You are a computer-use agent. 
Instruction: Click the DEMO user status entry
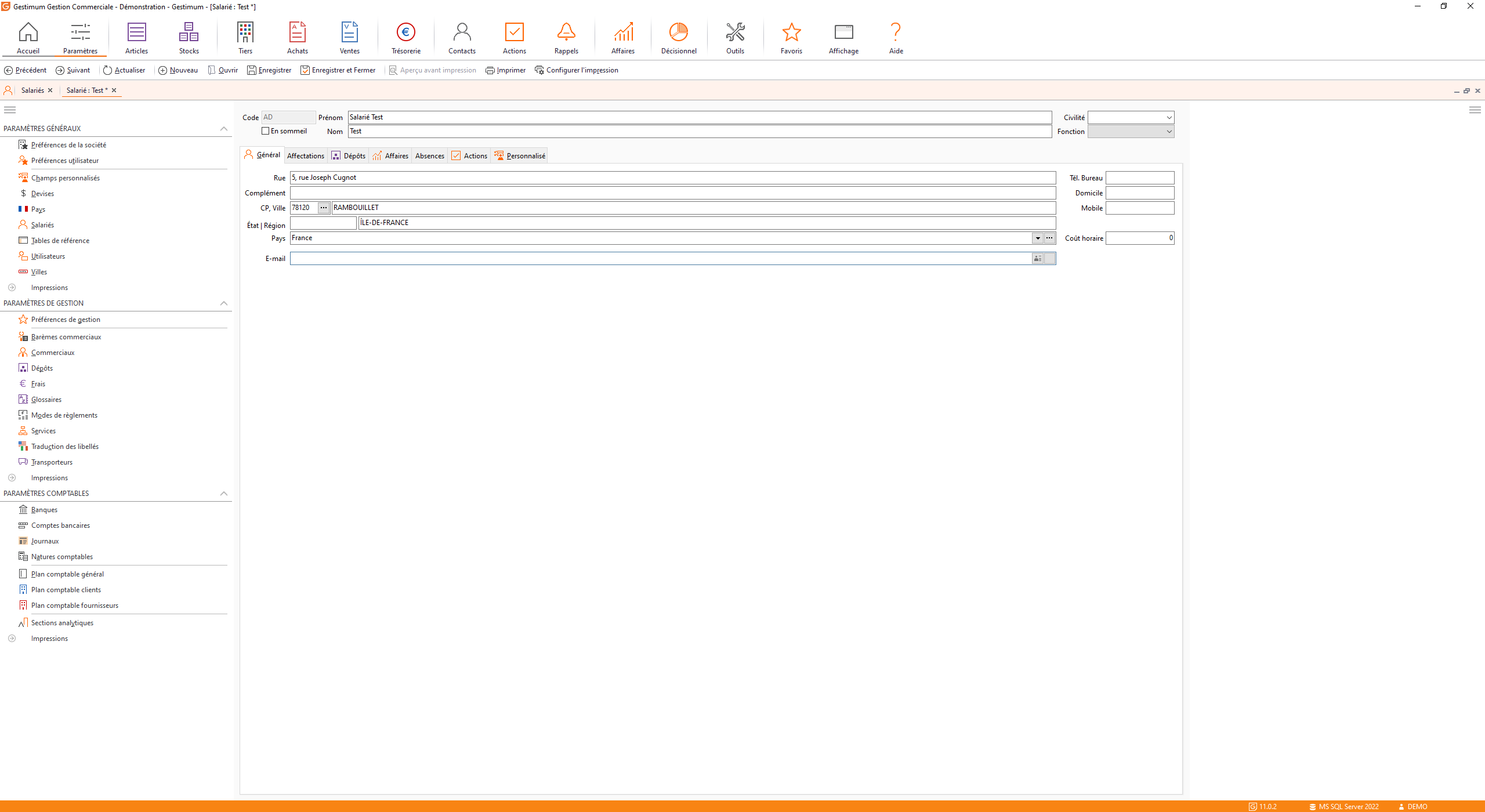1413,807
